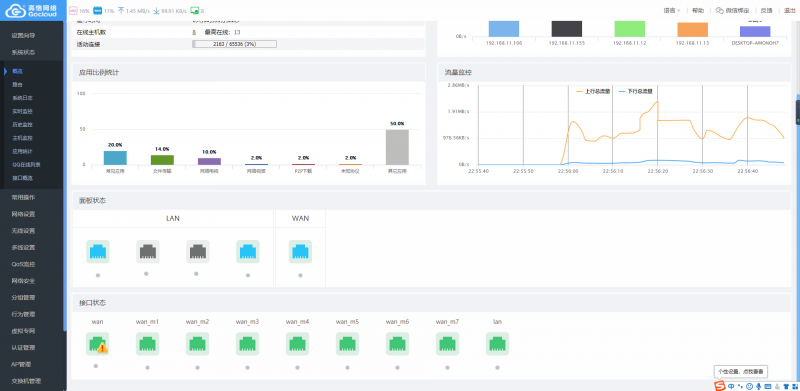This screenshot has height=391, width=800.
Task: Toggle the orange upstream traffic legend
Action: click(x=593, y=91)
